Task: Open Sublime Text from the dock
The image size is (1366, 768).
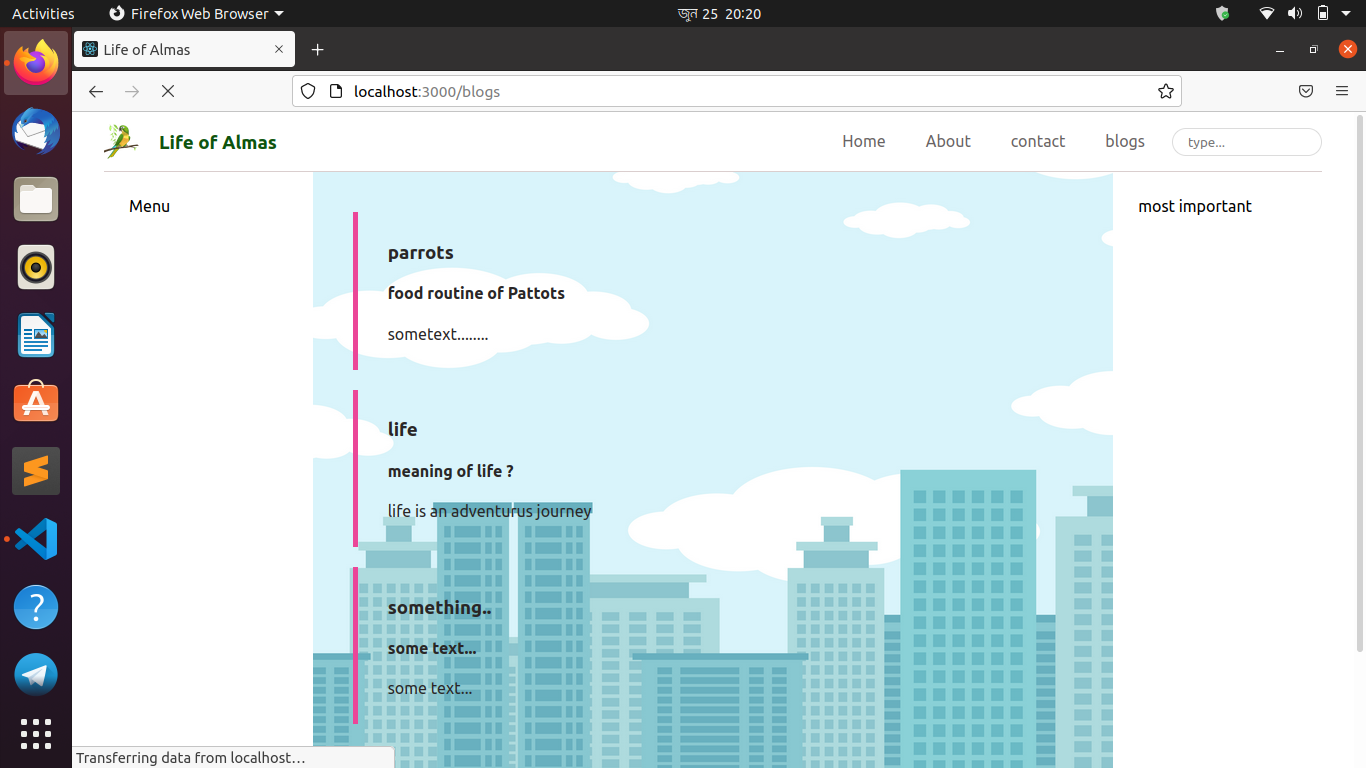Action: (35, 470)
